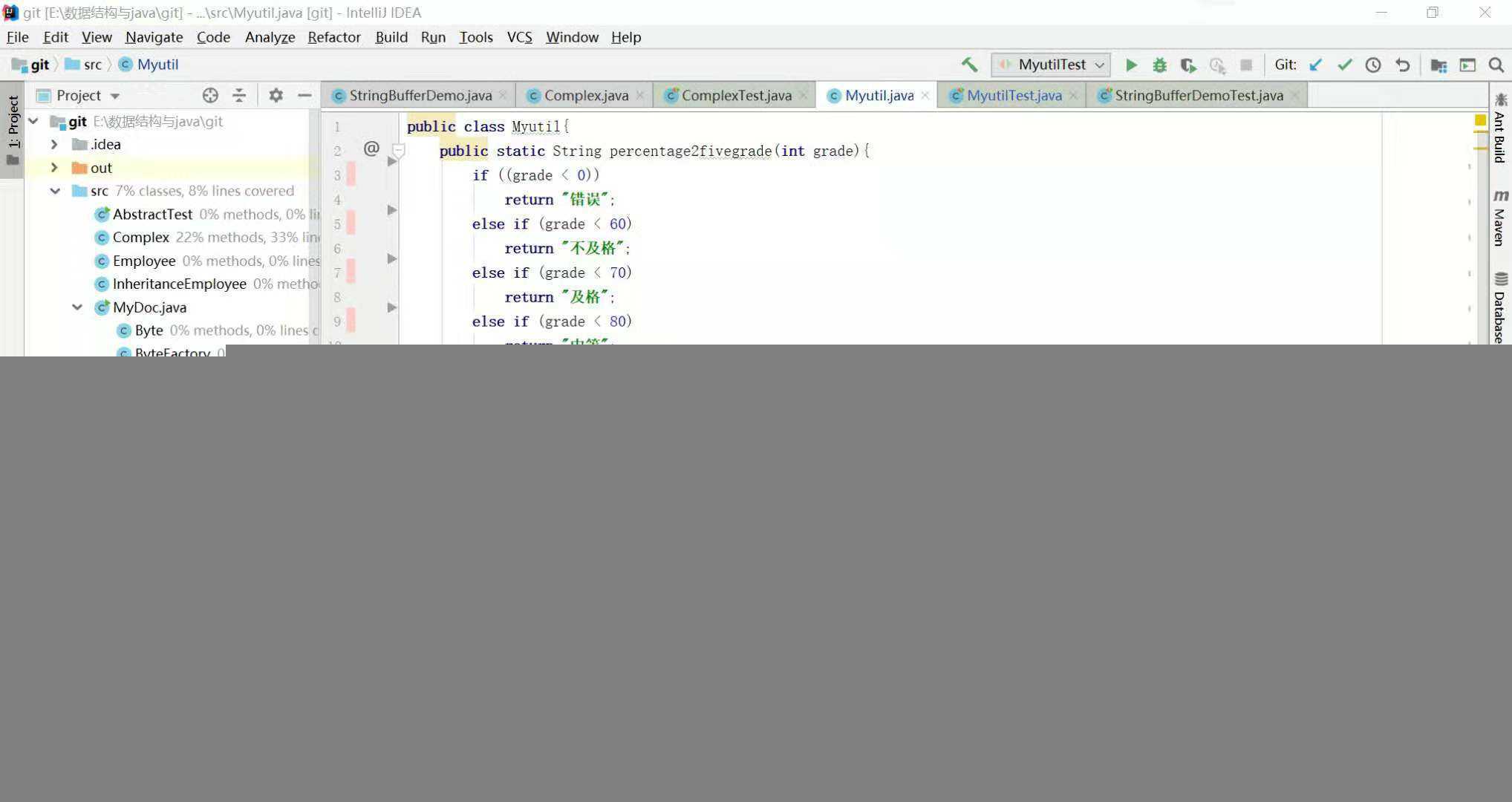Click the red coverage marker on line 3
The image size is (1512, 802).
click(x=351, y=175)
